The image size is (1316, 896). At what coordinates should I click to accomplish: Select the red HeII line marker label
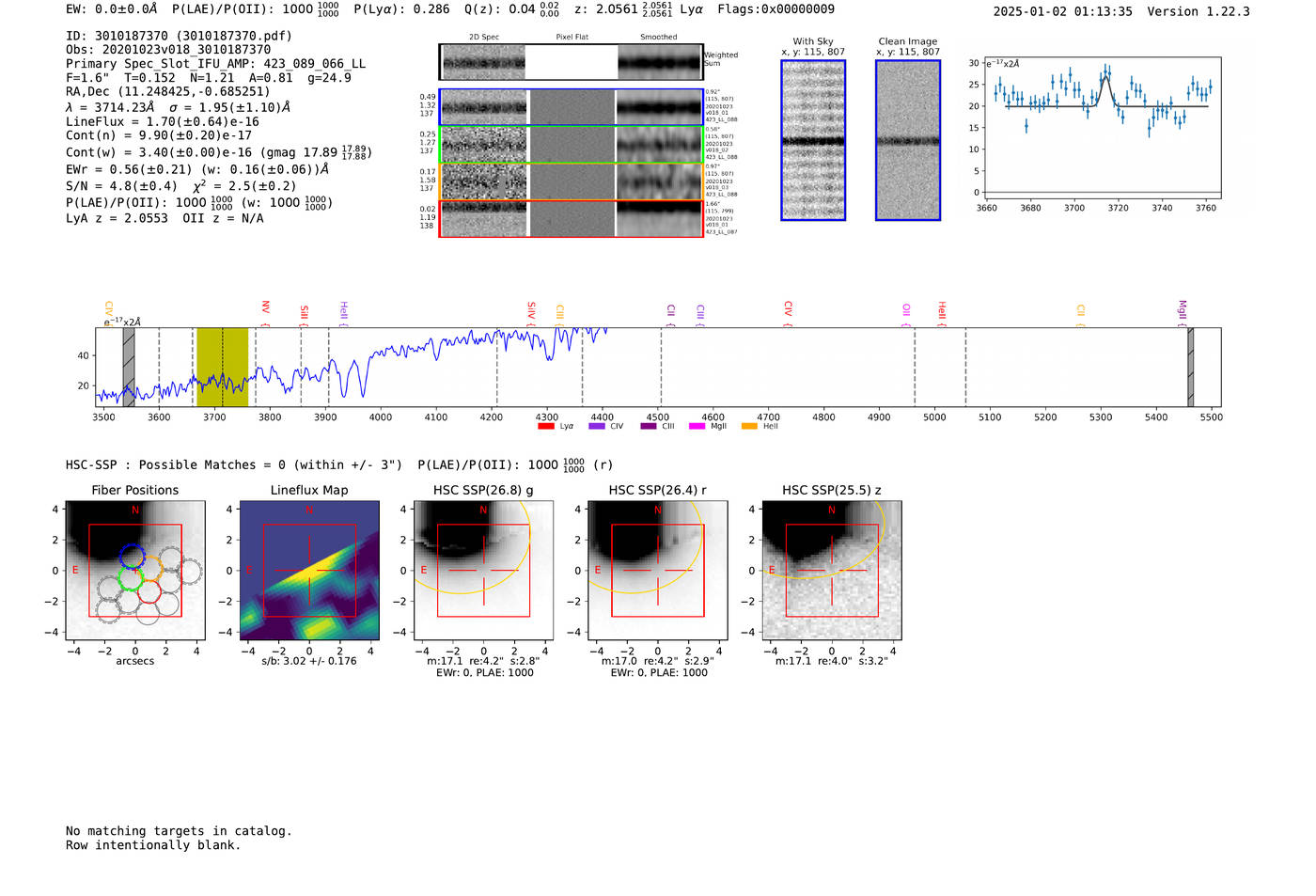(x=942, y=311)
